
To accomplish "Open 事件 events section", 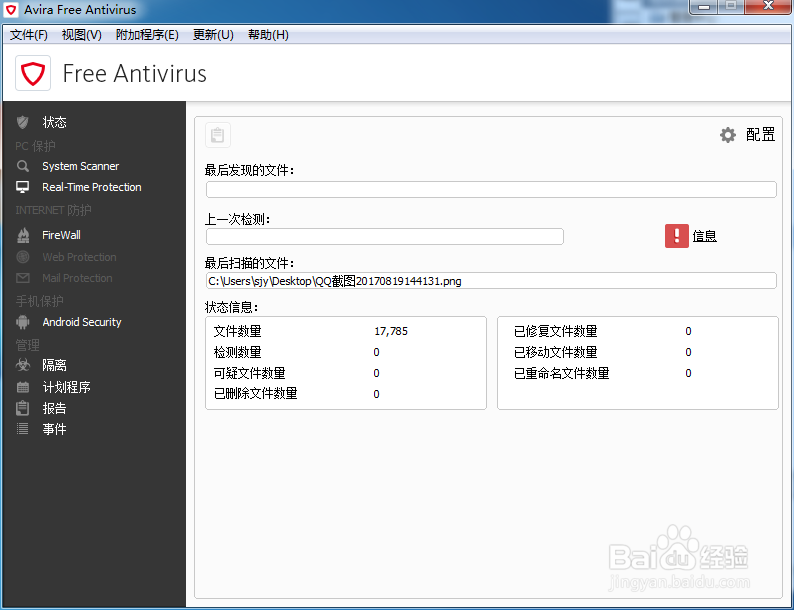I will click(x=55, y=429).
